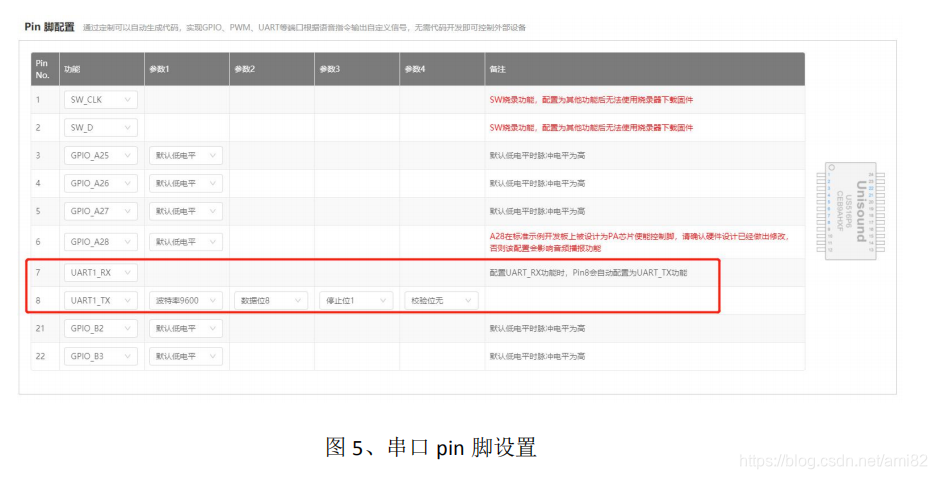Image resolution: width=937 pixels, height=479 pixels.
Task: Change pin 22 default level dropdown
Action: [186, 356]
